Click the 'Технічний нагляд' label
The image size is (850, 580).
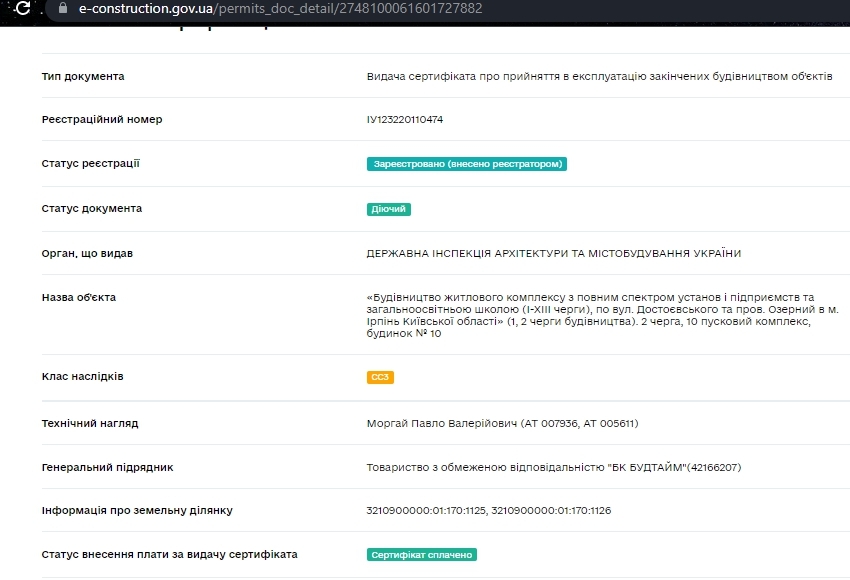(x=90, y=423)
